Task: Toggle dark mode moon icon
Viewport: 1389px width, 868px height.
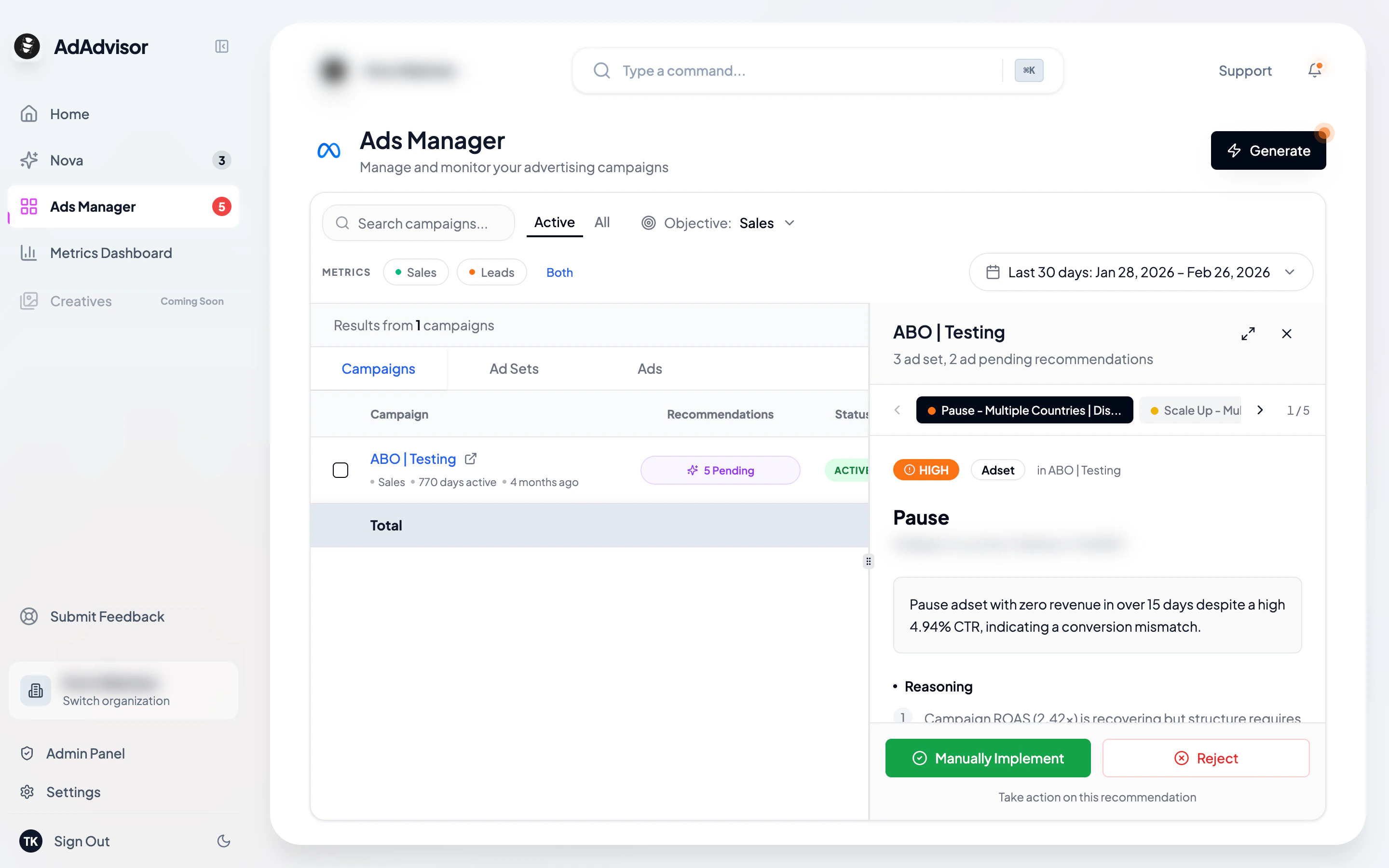Action: 224,841
